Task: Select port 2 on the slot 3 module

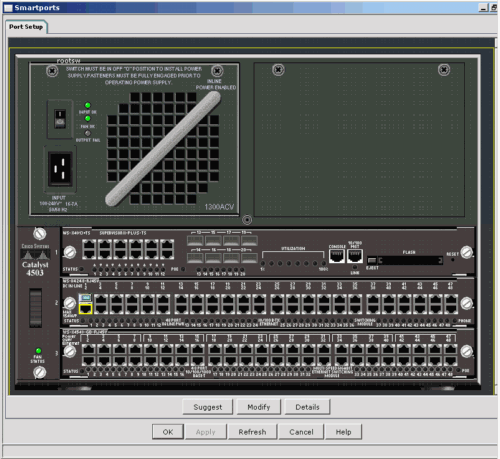Action: pos(88,361)
